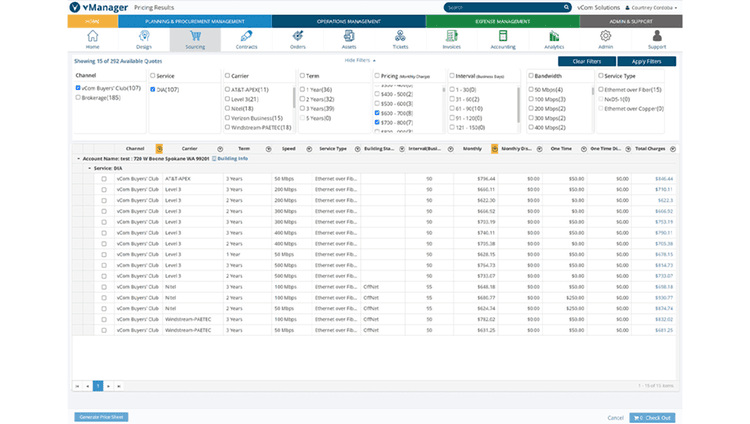
Task: Click the Pricing filter list scrollbar
Action: point(444,89)
